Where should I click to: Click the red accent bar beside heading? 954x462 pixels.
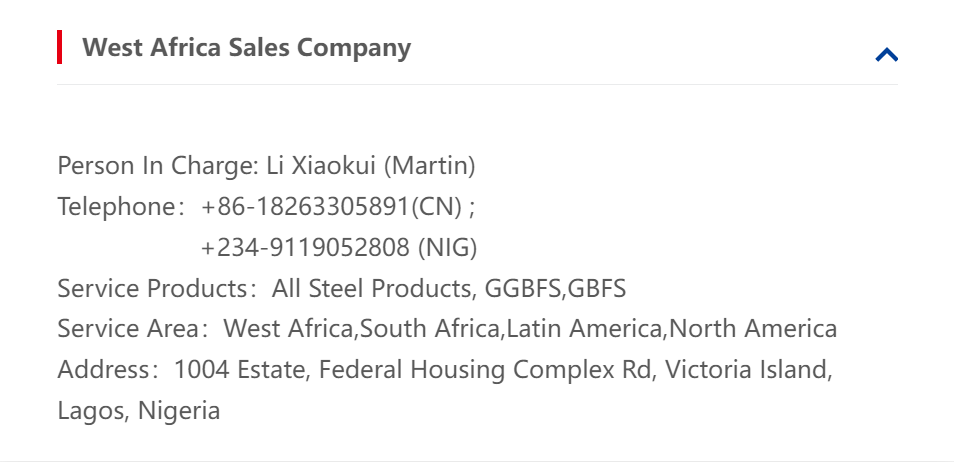60,47
